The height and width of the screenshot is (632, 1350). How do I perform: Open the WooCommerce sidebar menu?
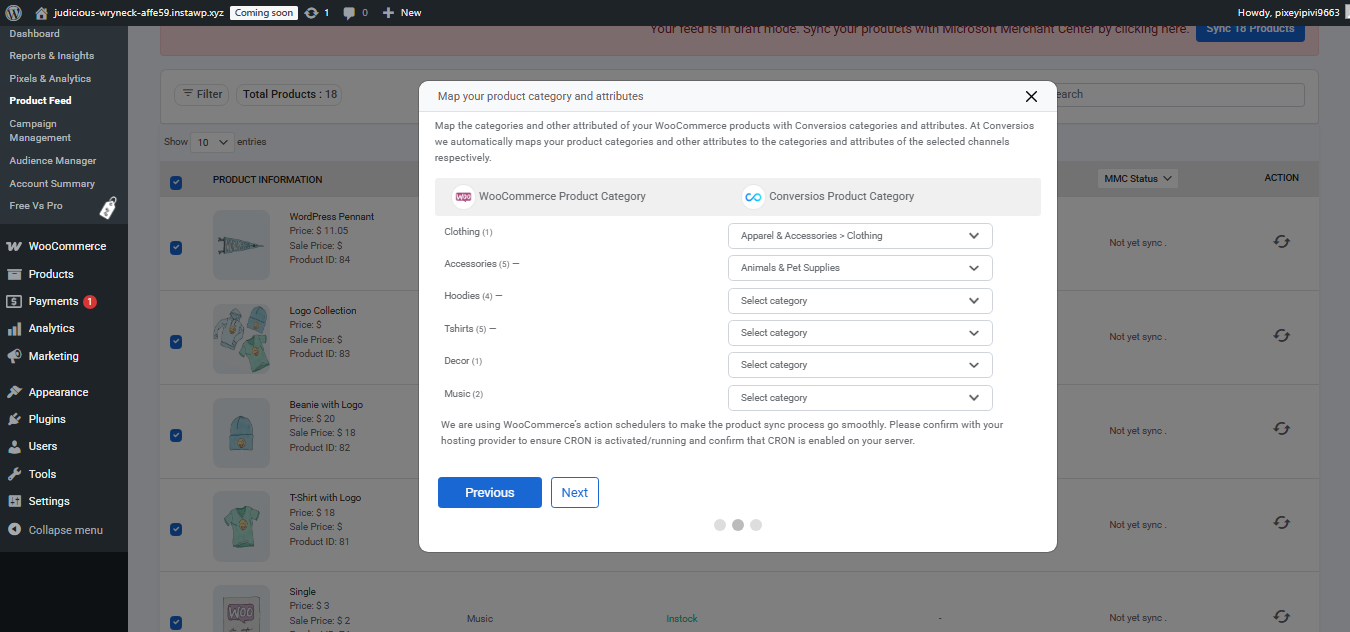point(64,246)
